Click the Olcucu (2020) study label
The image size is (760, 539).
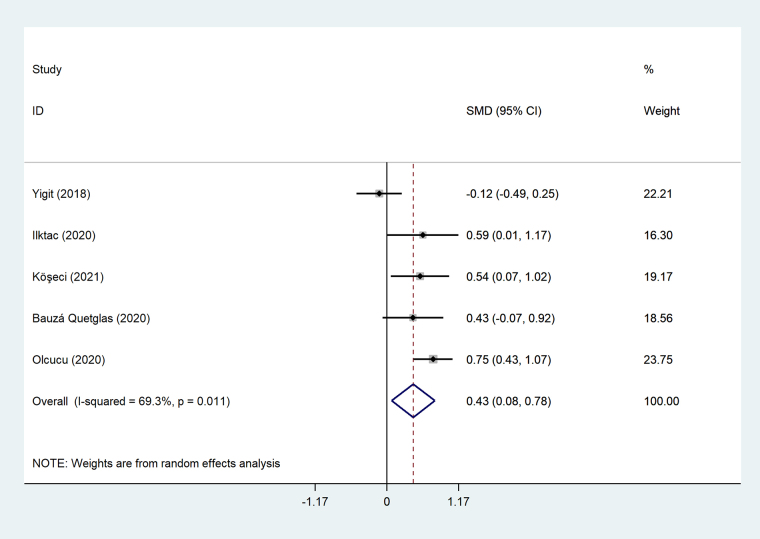pos(70,359)
